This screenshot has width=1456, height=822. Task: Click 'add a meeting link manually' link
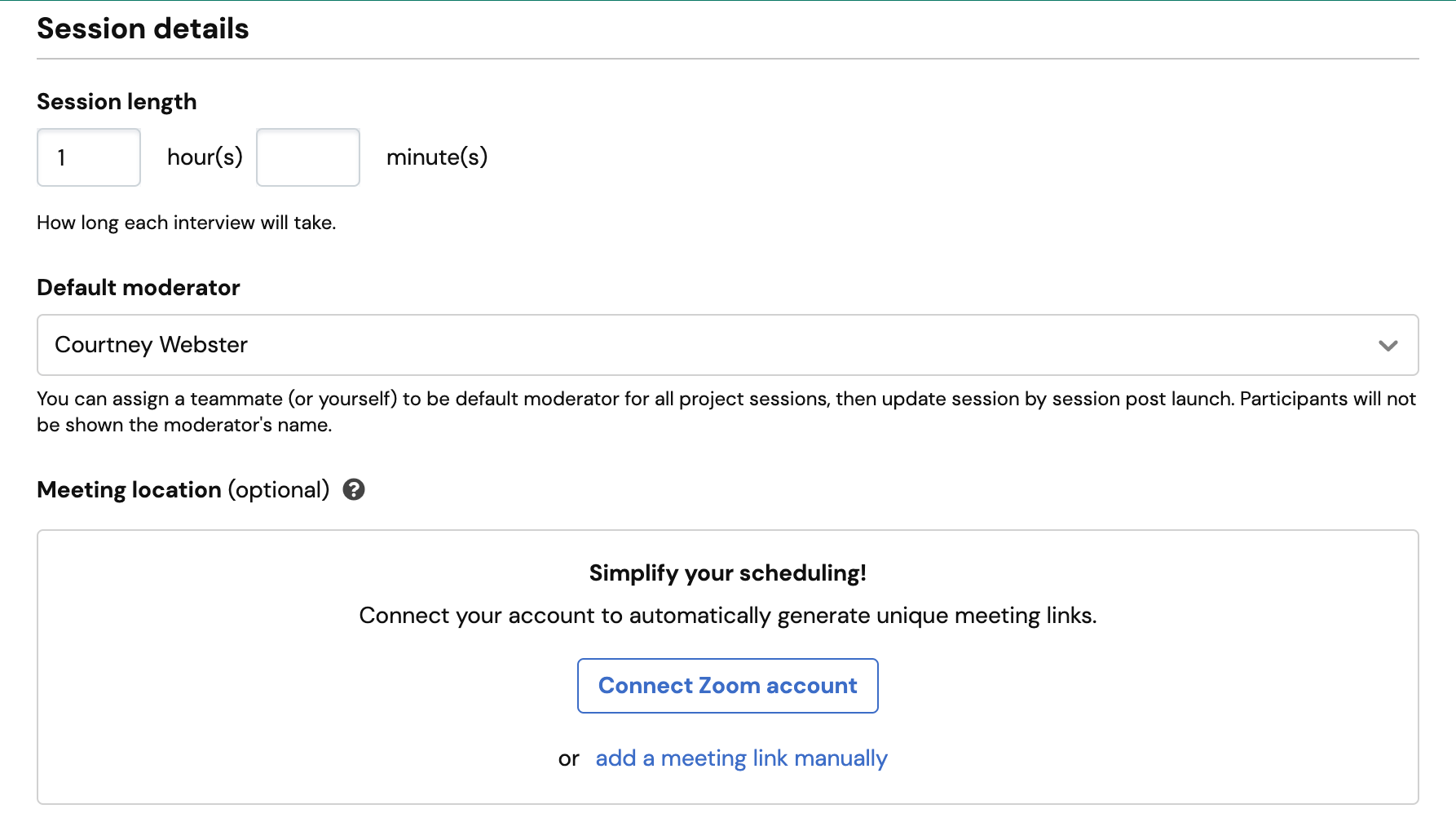[741, 758]
